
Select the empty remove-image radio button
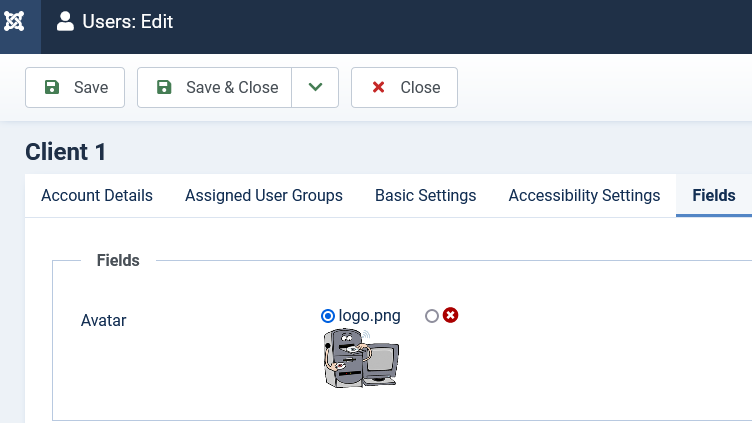tap(432, 316)
